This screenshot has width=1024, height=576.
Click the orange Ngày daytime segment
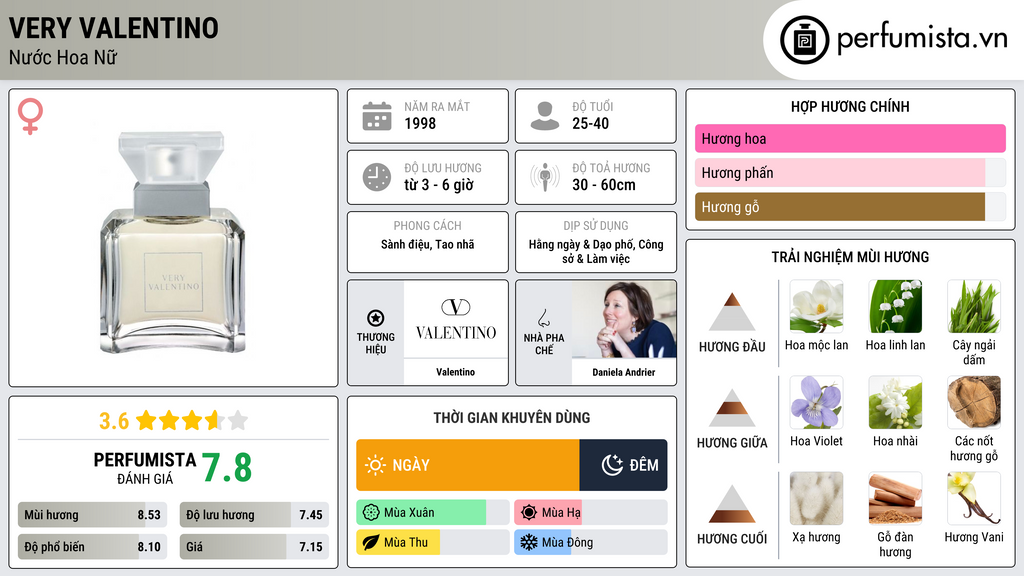click(x=468, y=465)
